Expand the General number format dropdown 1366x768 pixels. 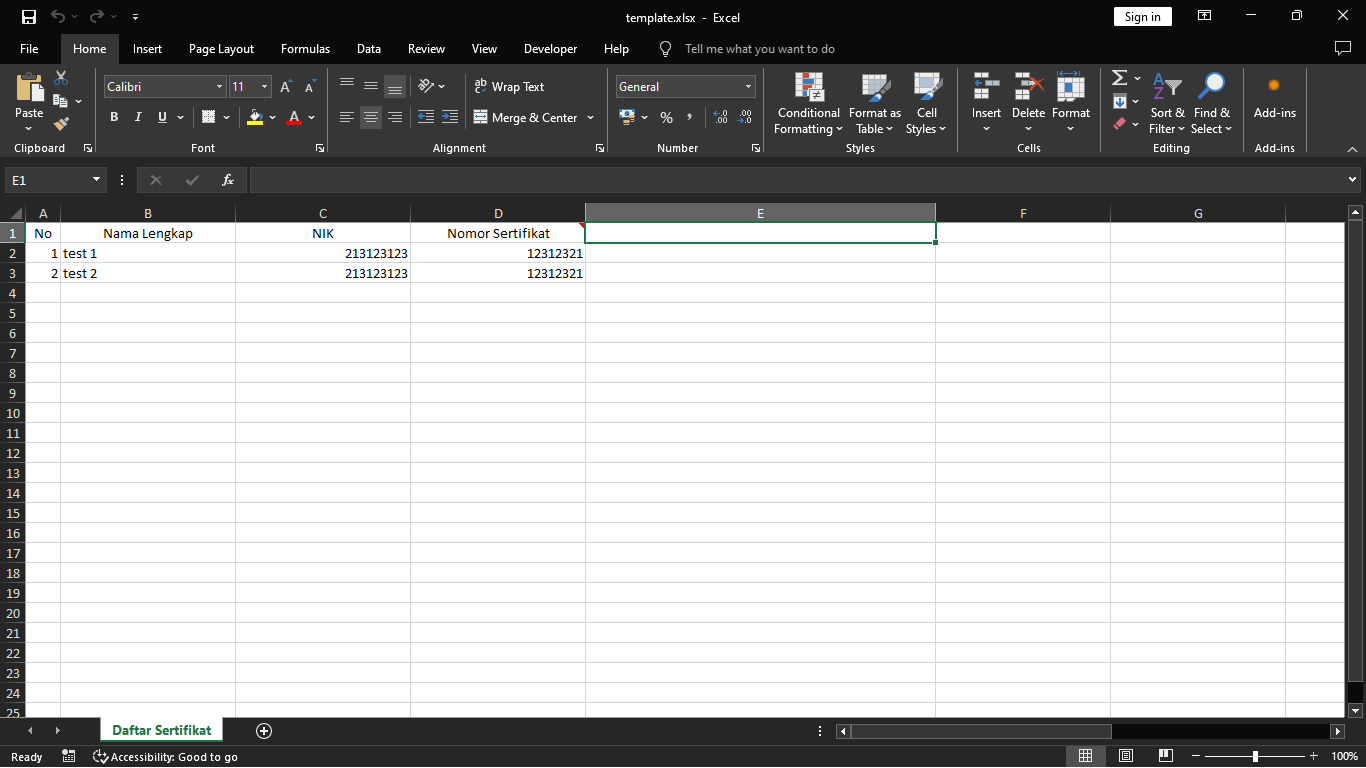point(748,87)
